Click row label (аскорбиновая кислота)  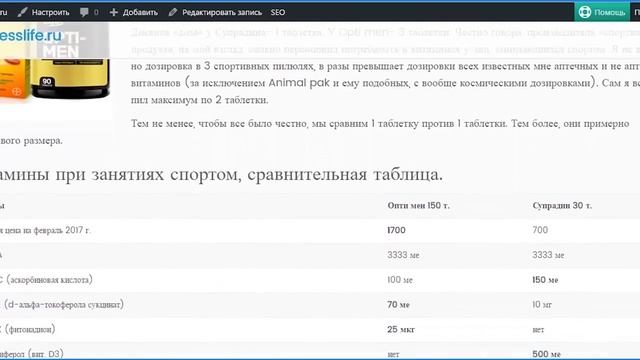(49, 280)
